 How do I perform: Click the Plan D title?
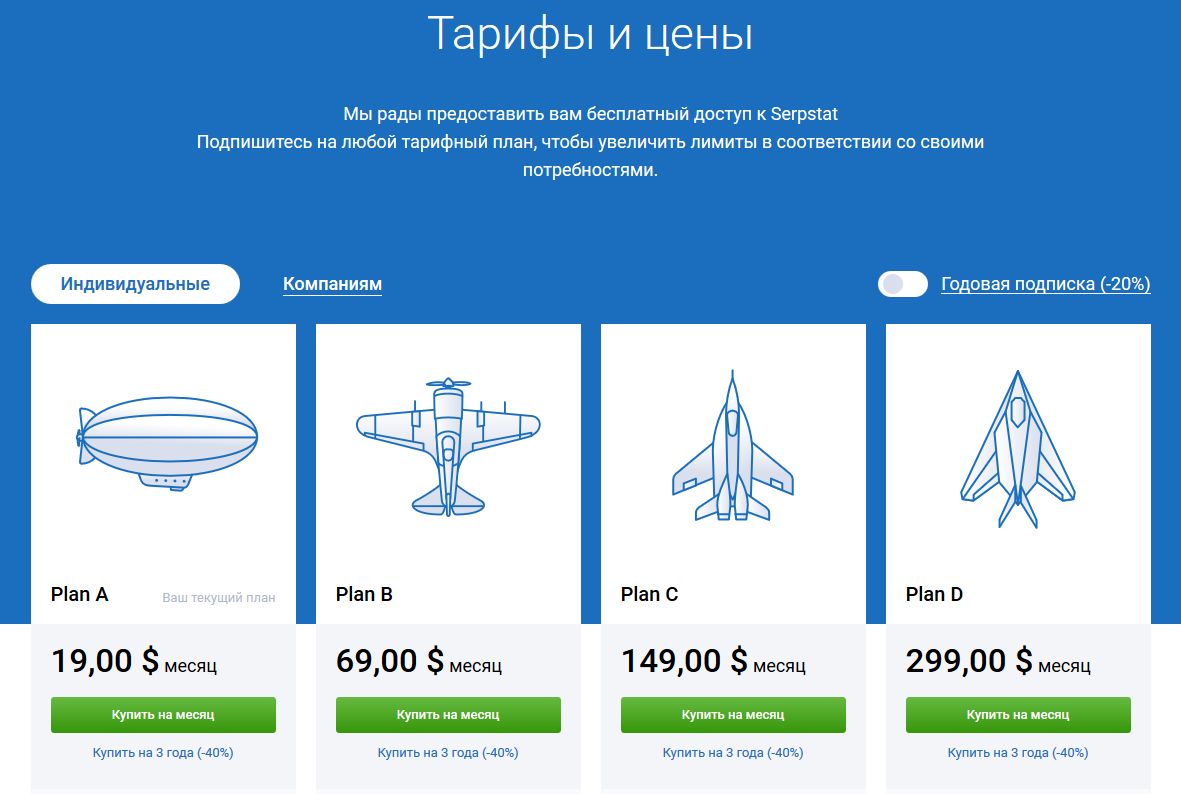coord(935,594)
